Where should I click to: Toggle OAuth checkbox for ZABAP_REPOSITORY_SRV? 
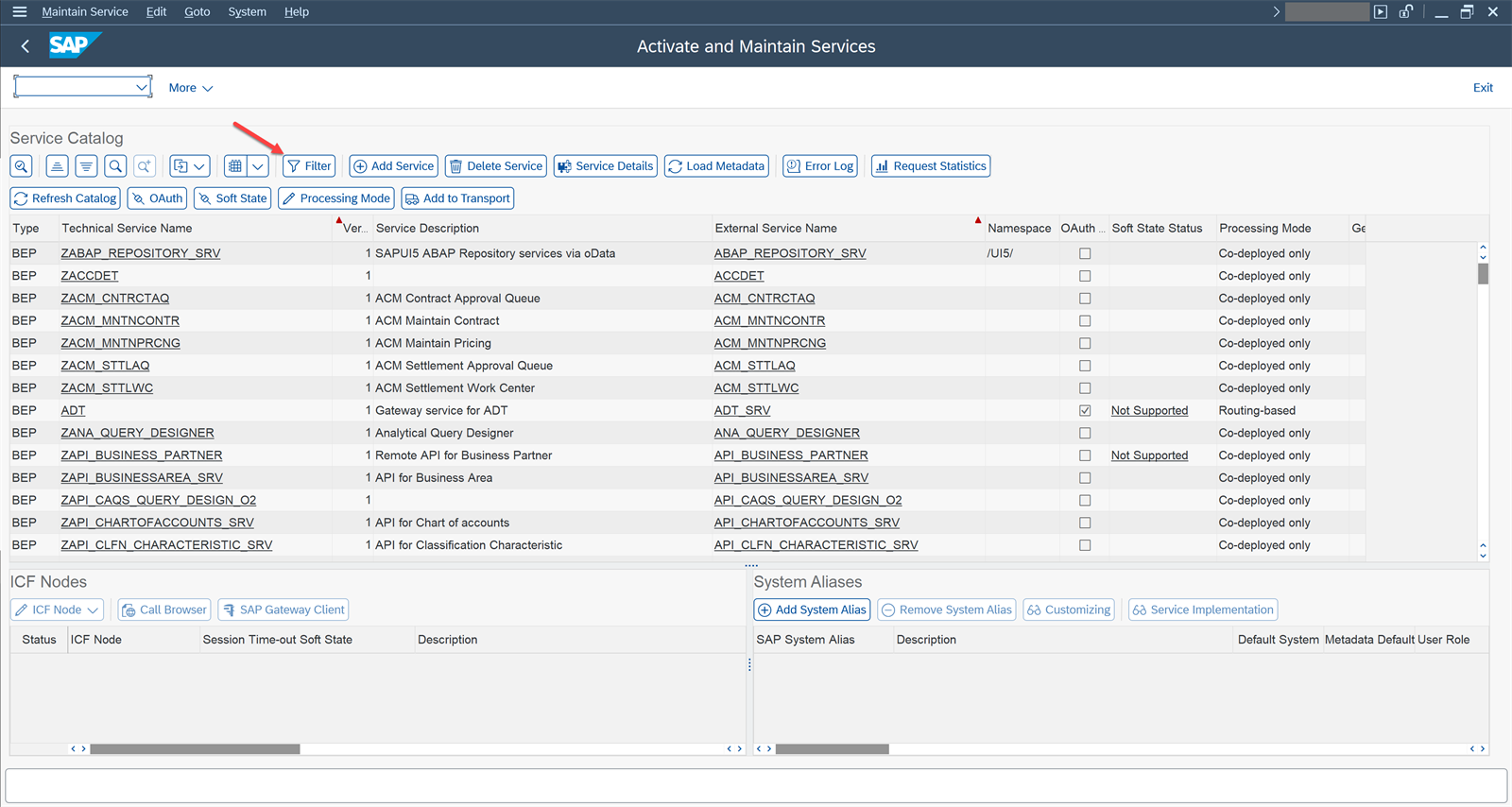[x=1085, y=253]
